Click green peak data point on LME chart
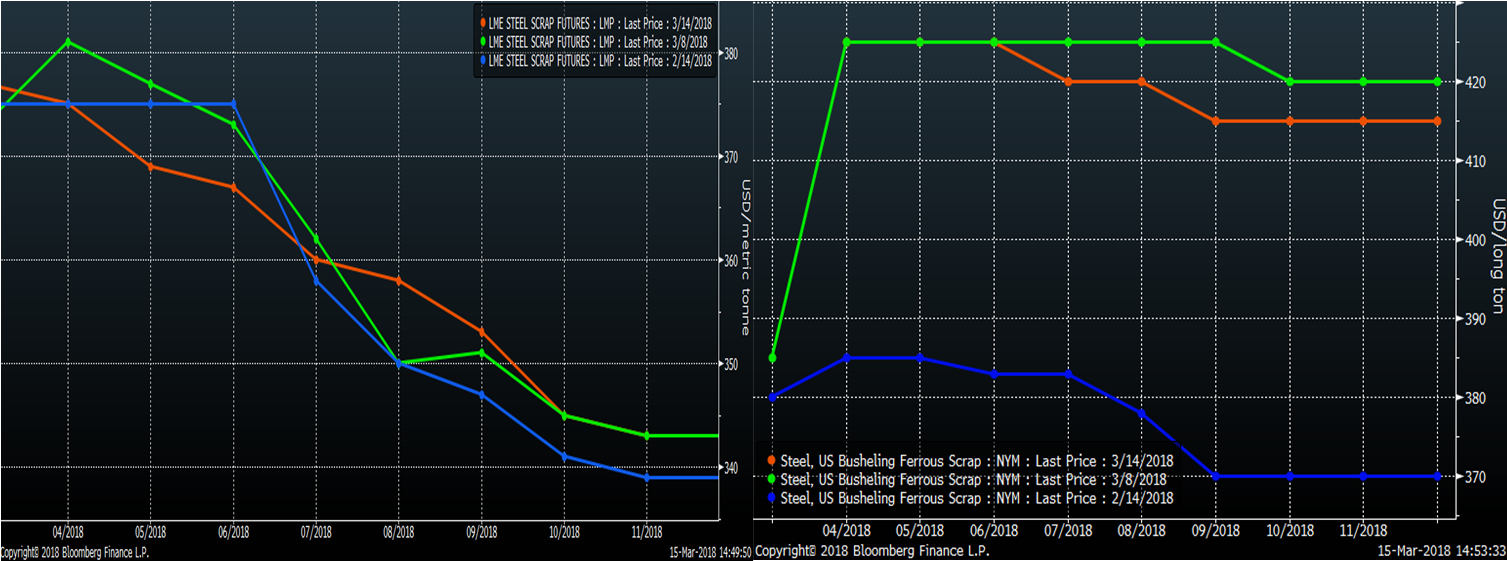This screenshot has width=1507, height=561. coord(68,42)
